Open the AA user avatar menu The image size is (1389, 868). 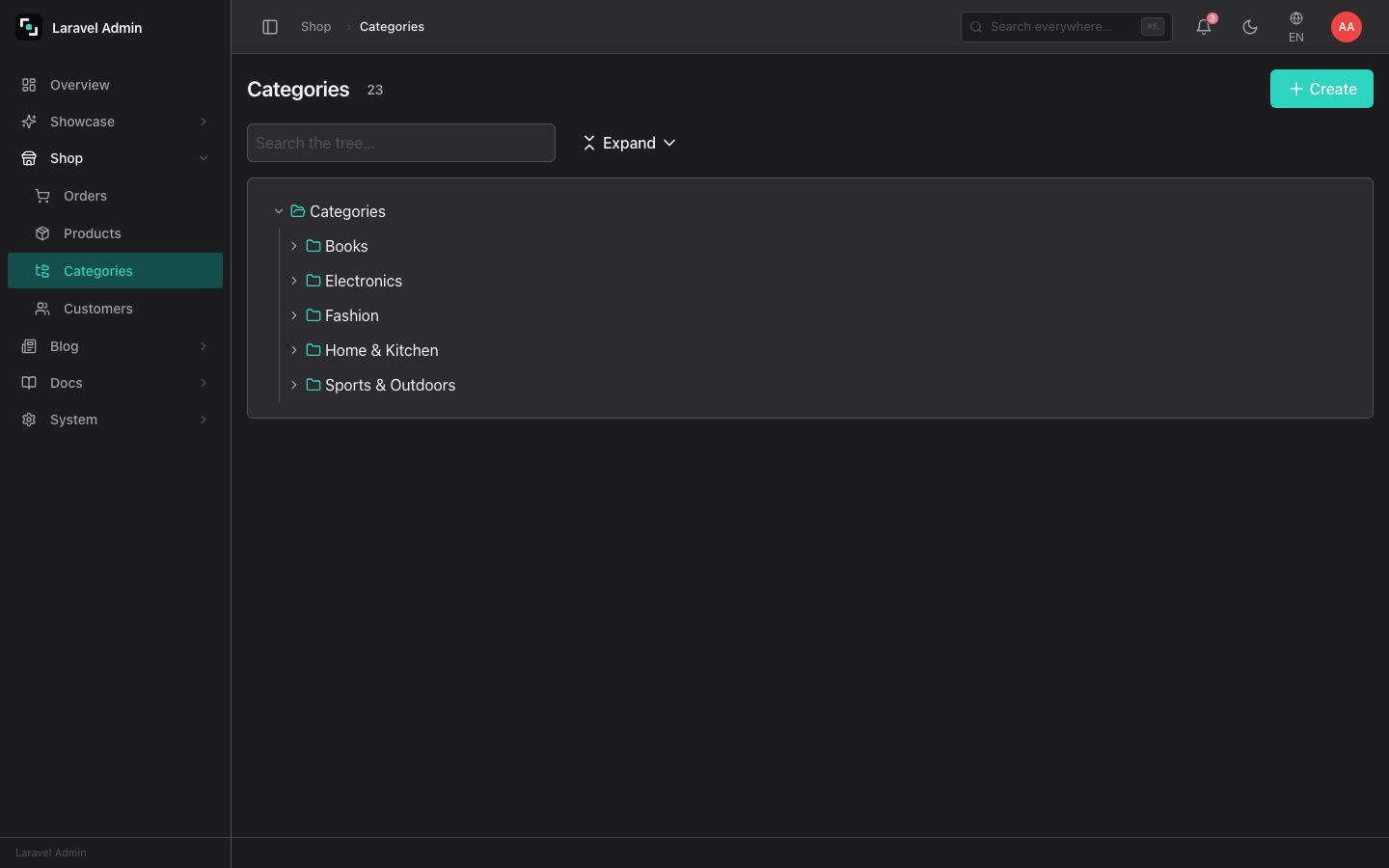[1347, 27]
